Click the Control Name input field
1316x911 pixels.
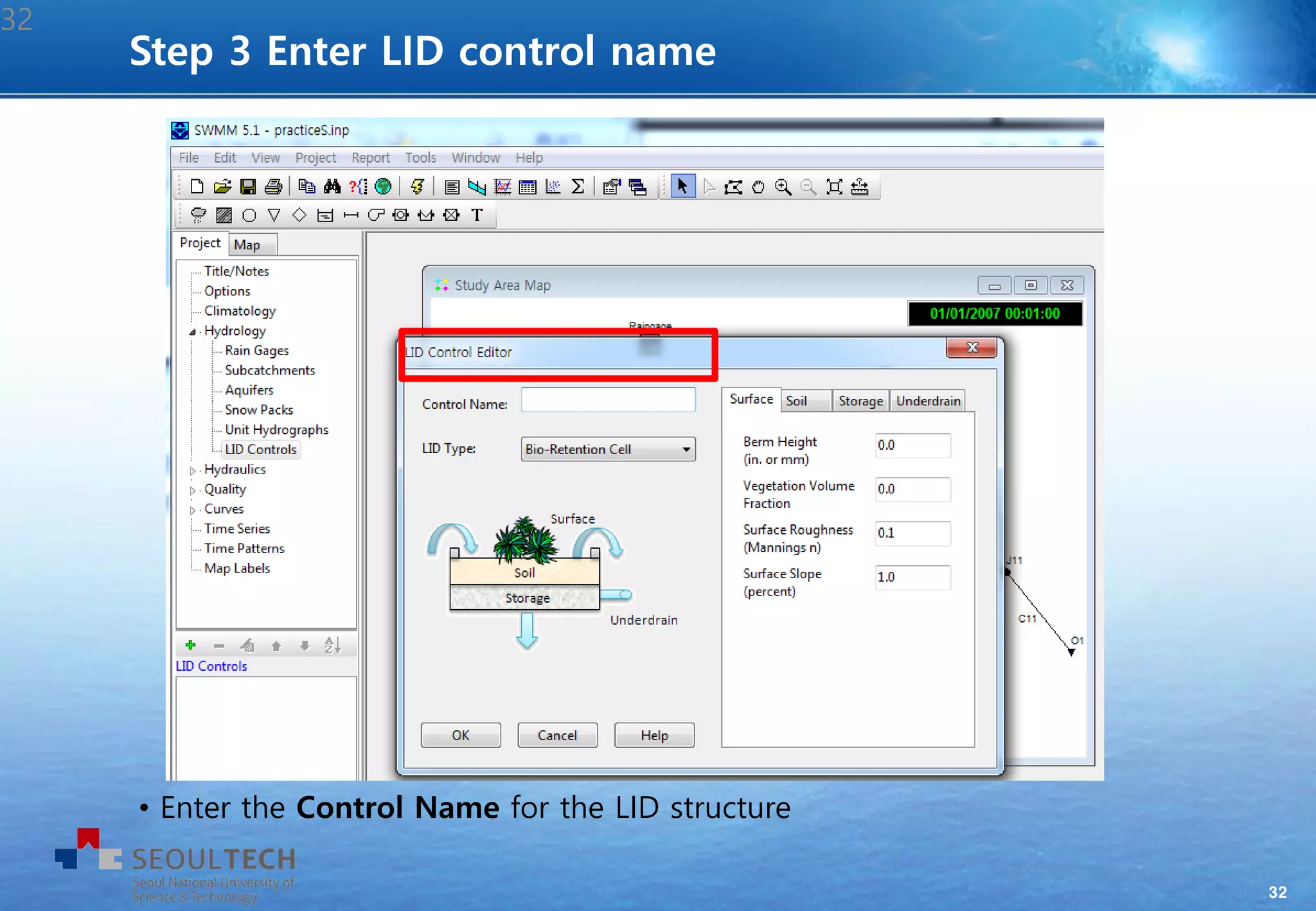click(x=608, y=400)
